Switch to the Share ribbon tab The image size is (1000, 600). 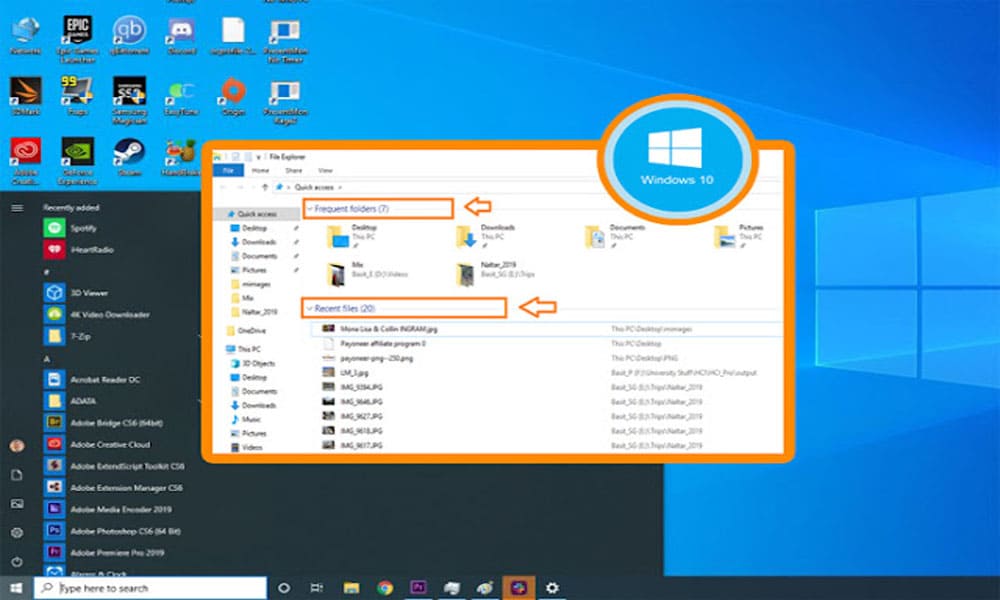tap(293, 171)
